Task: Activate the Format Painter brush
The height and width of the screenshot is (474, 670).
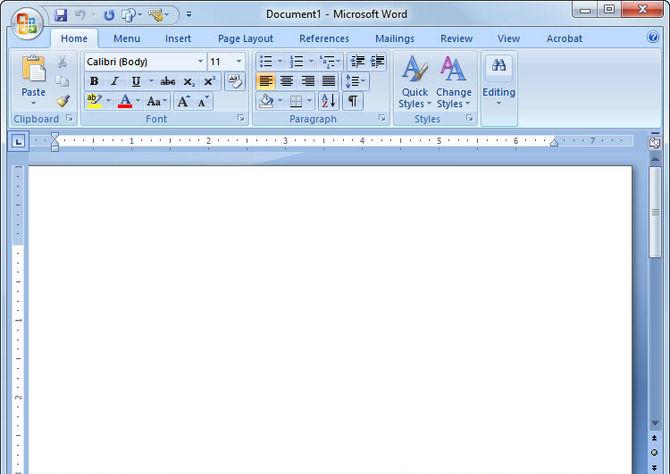Action: coord(62,101)
